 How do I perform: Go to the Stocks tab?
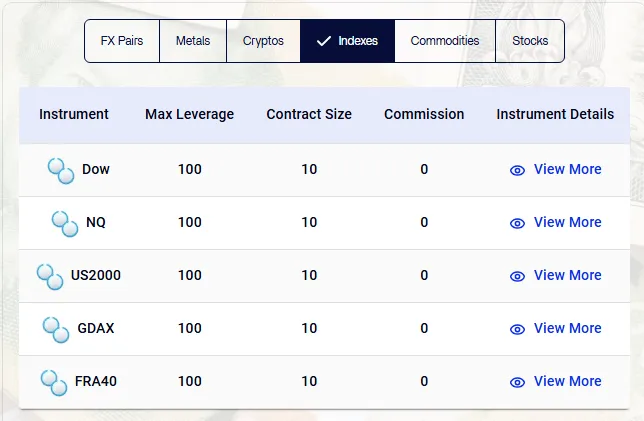click(530, 41)
